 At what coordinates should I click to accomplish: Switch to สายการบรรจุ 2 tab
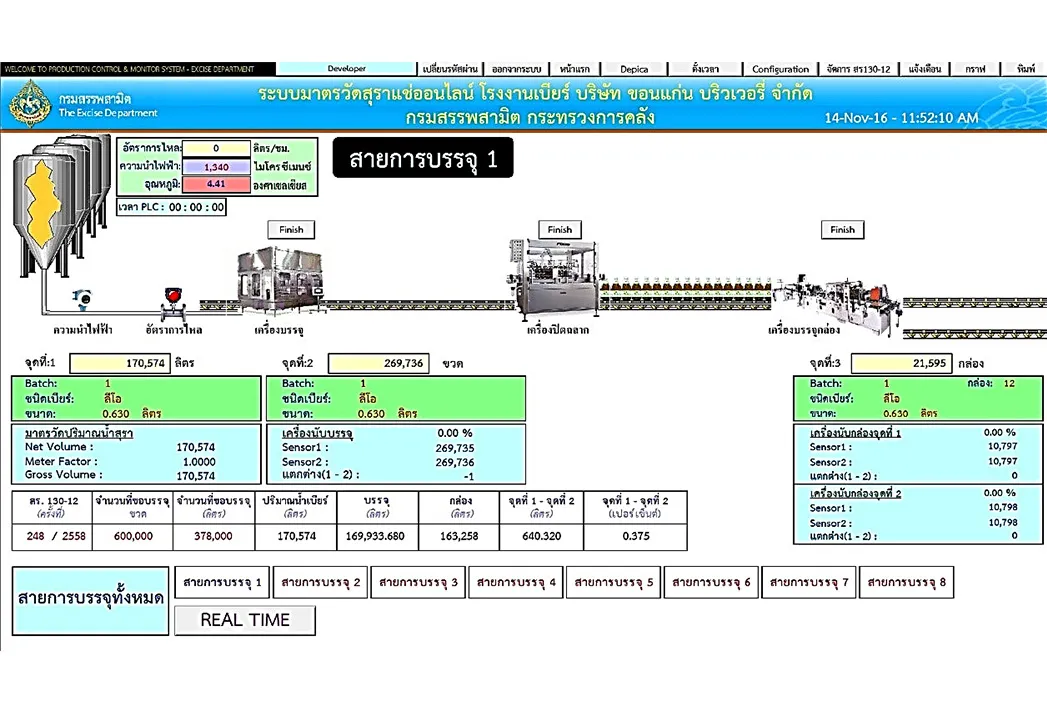tap(321, 582)
